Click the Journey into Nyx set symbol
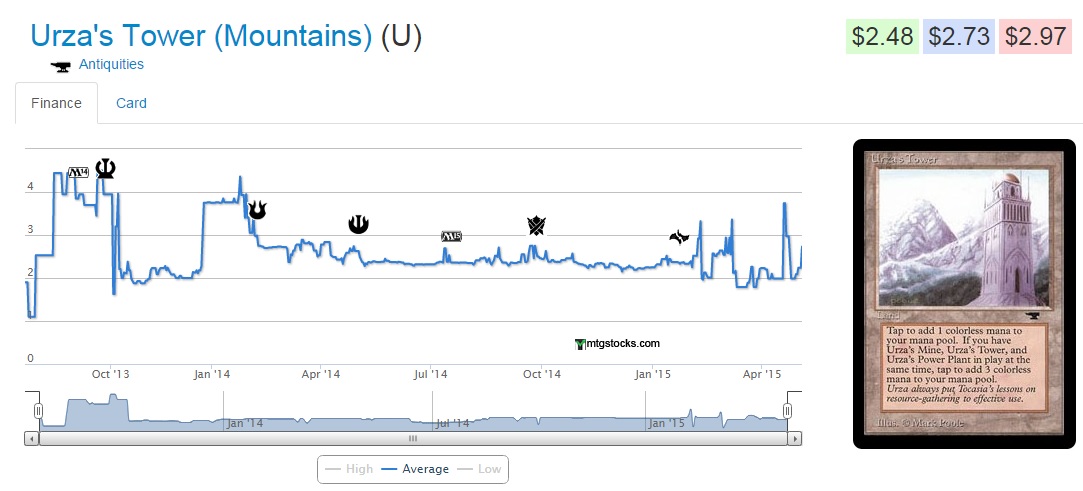The image size is (1083, 491). tap(358, 224)
